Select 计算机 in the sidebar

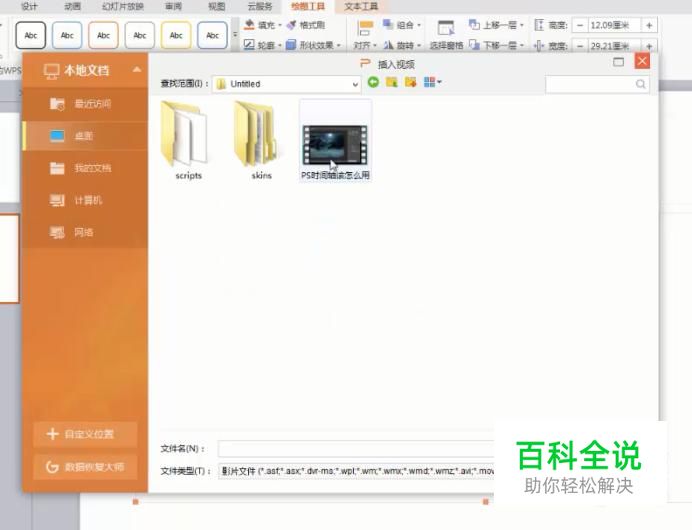85,200
